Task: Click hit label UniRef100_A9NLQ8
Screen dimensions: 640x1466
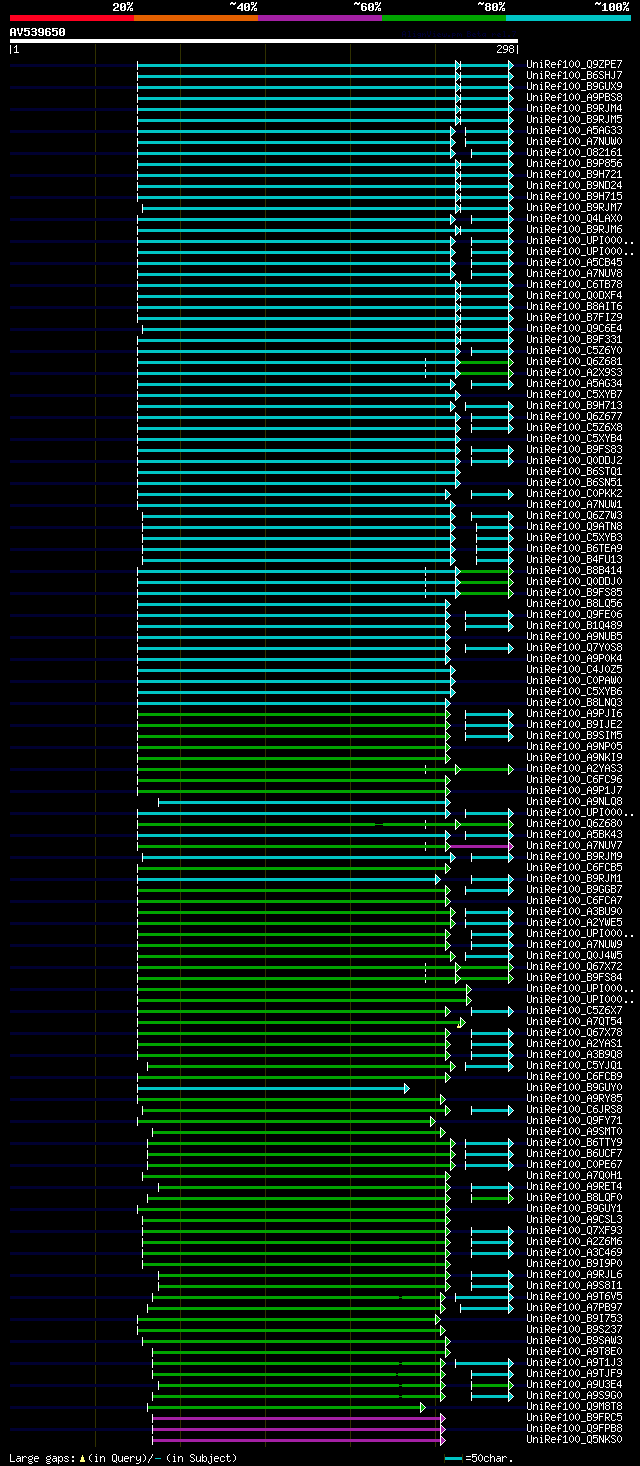Action: click(x=574, y=801)
